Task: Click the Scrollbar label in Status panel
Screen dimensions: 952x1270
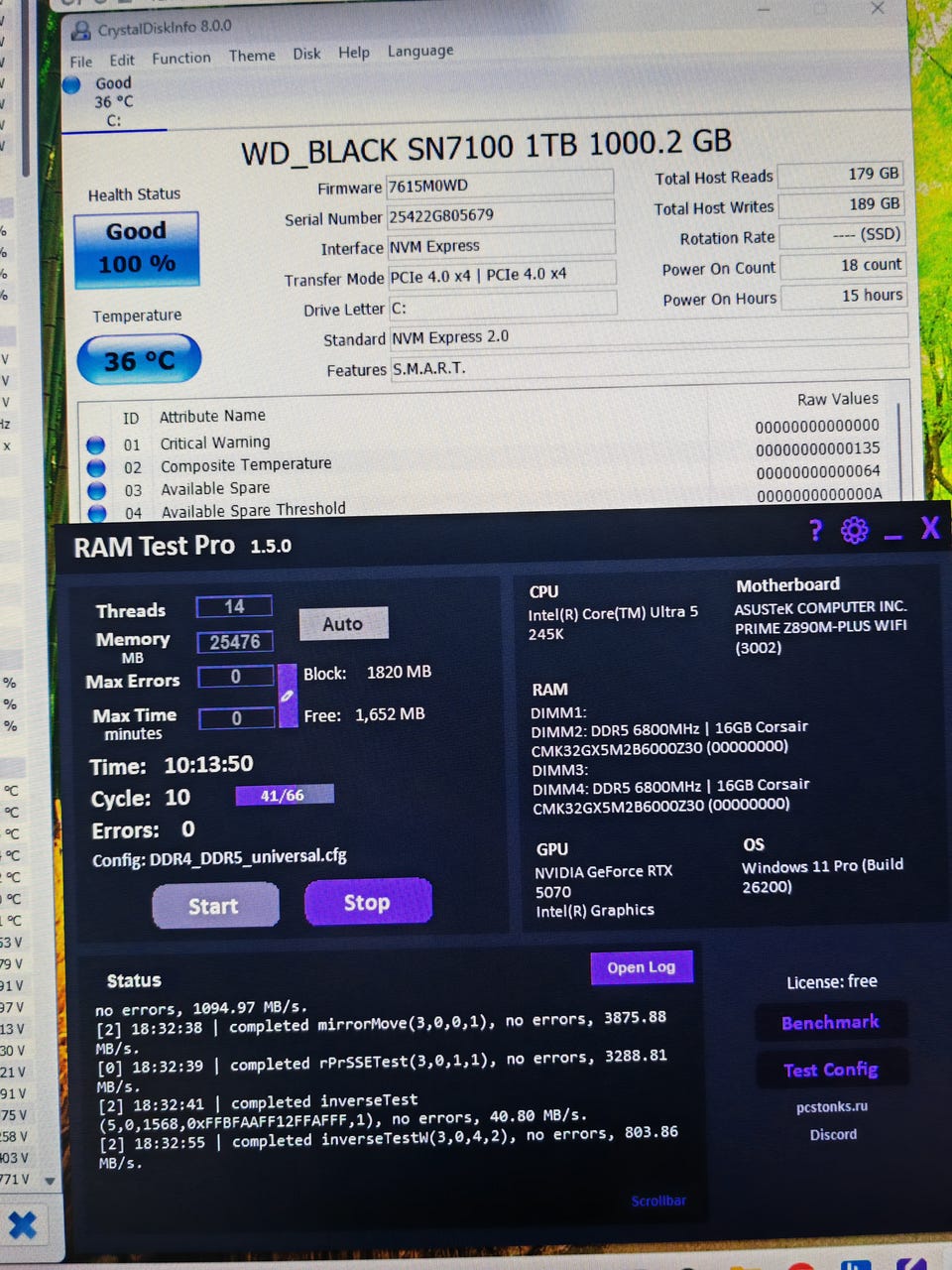Action: (x=658, y=1201)
